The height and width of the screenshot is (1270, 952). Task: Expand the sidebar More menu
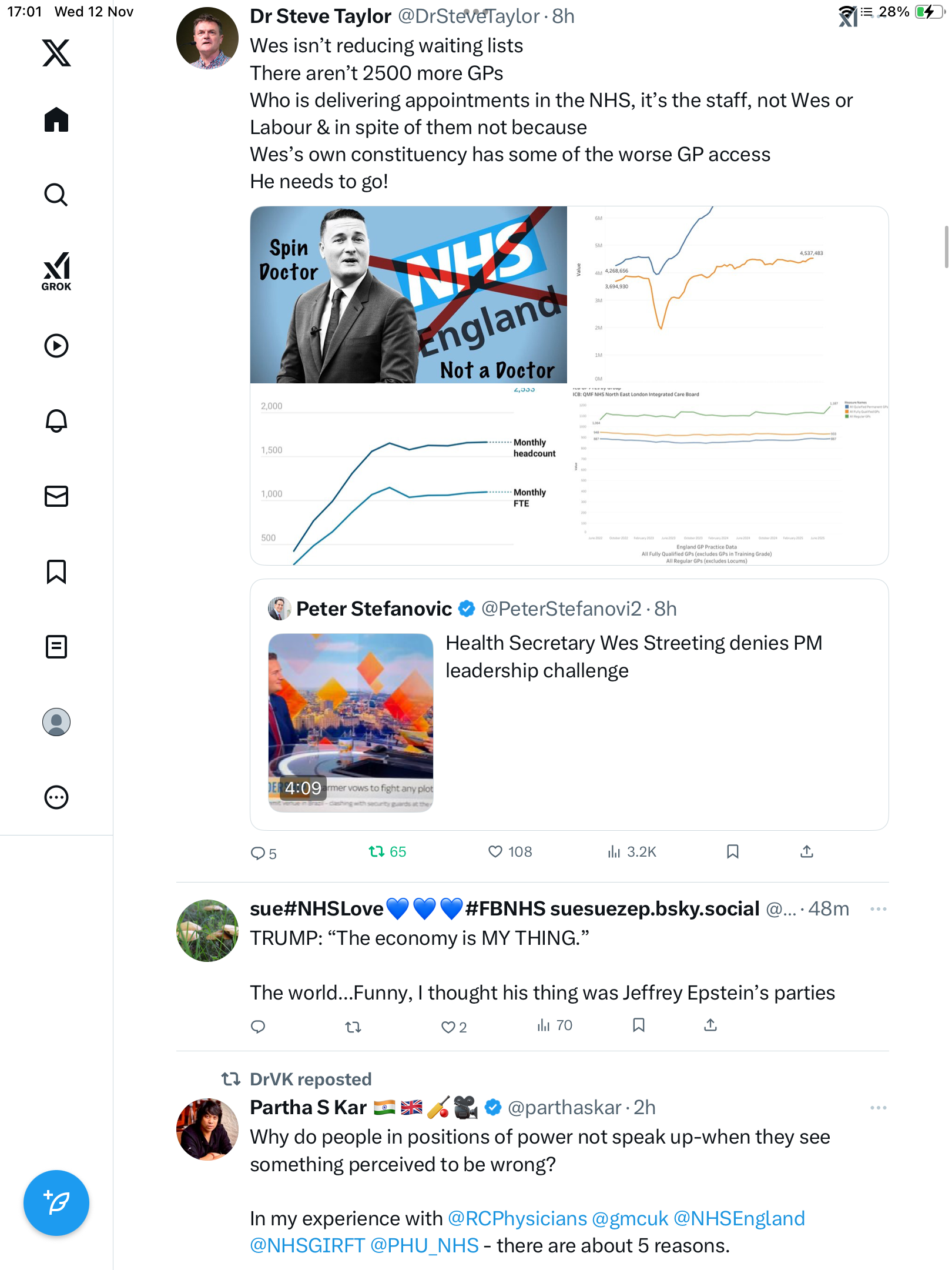[56, 797]
